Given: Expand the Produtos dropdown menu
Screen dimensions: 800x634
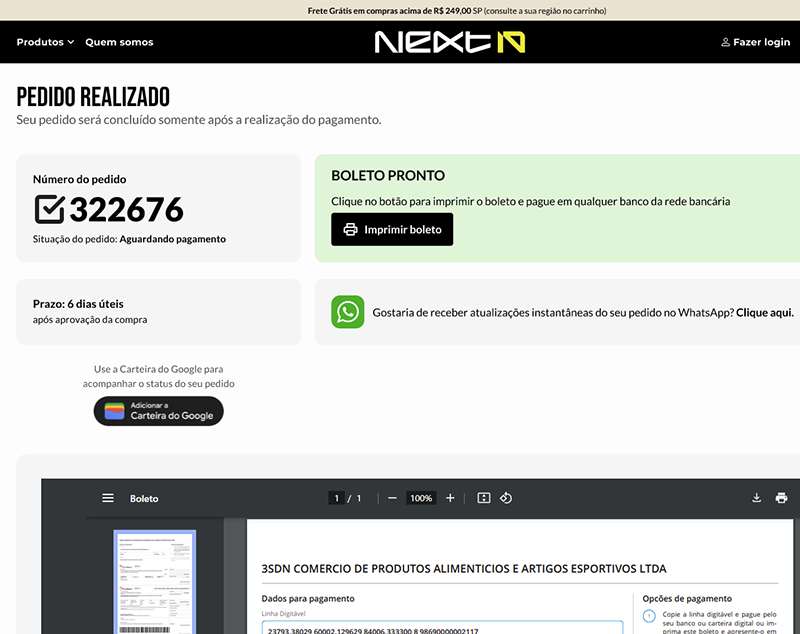Looking at the screenshot, I should 45,42.
